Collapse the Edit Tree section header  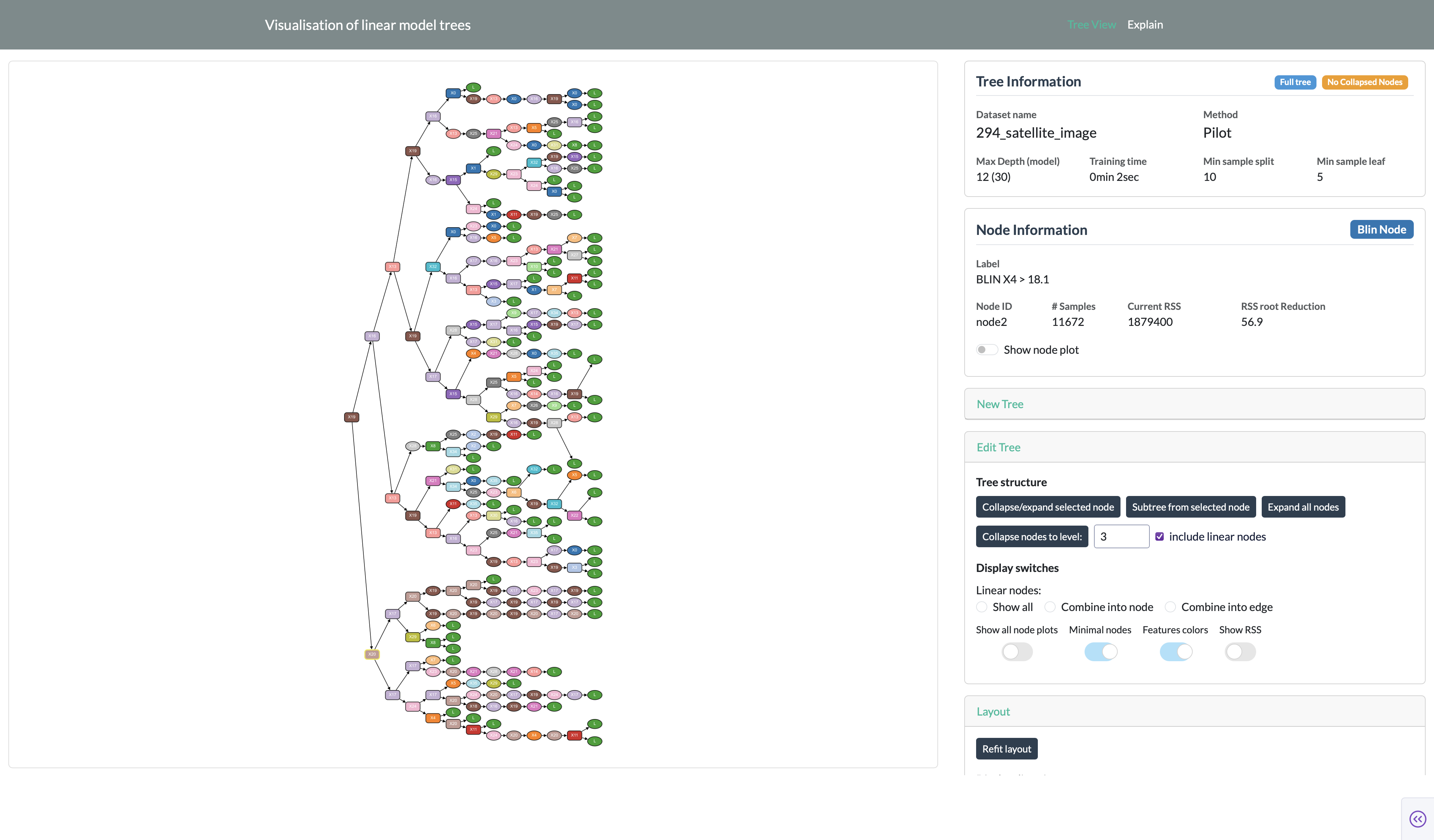[x=1194, y=447]
